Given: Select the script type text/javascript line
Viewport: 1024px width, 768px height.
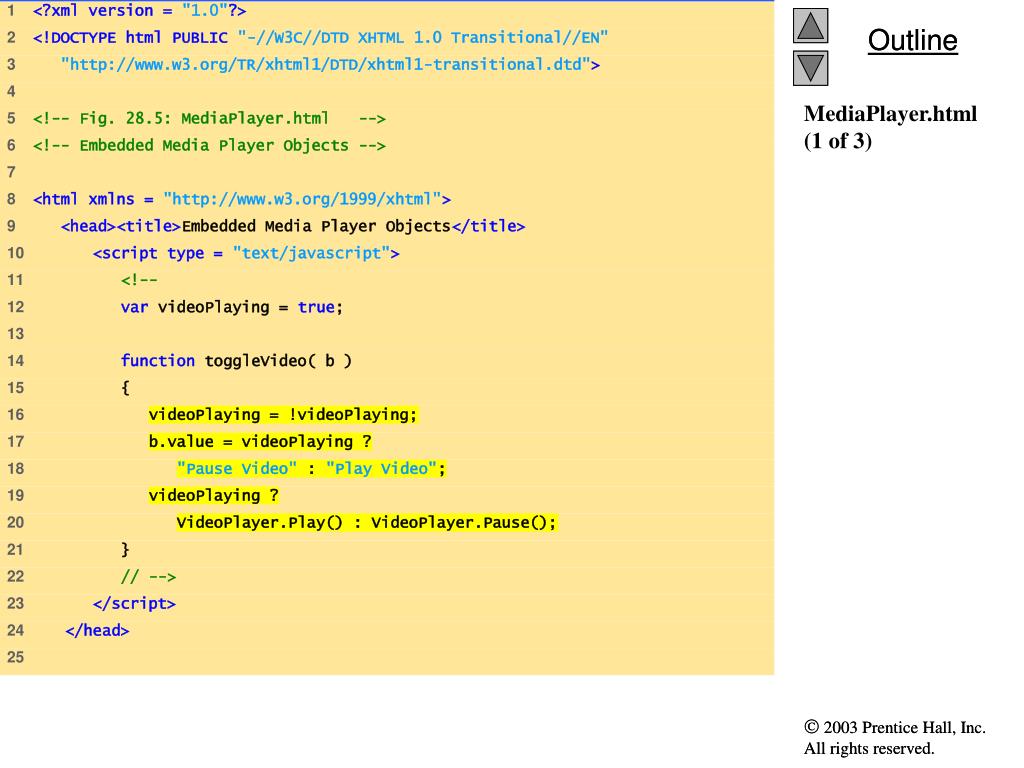Looking at the screenshot, I should (246, 253).
